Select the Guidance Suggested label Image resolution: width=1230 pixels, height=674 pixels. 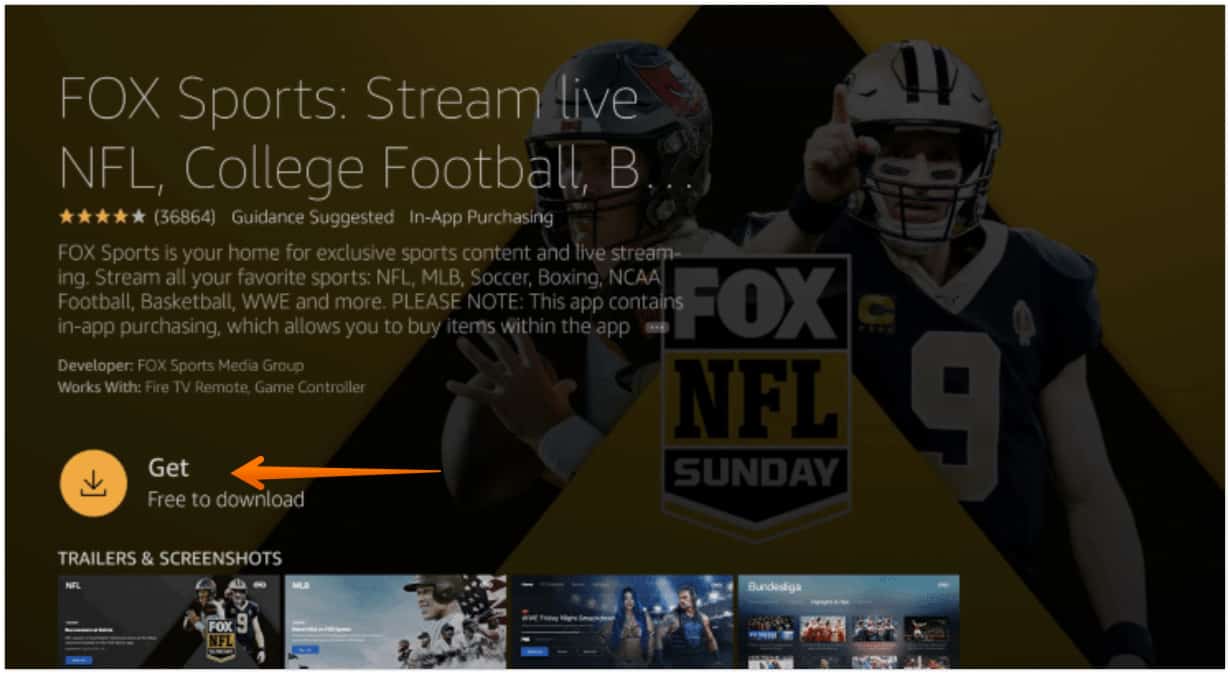coord(312,216)
